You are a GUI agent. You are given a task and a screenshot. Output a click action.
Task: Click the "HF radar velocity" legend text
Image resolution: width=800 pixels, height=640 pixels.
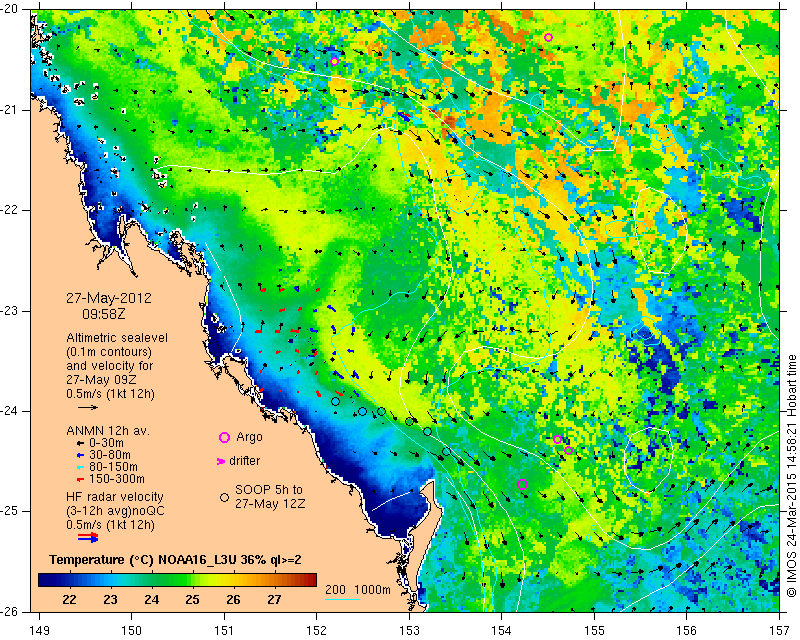pos(115,497)
